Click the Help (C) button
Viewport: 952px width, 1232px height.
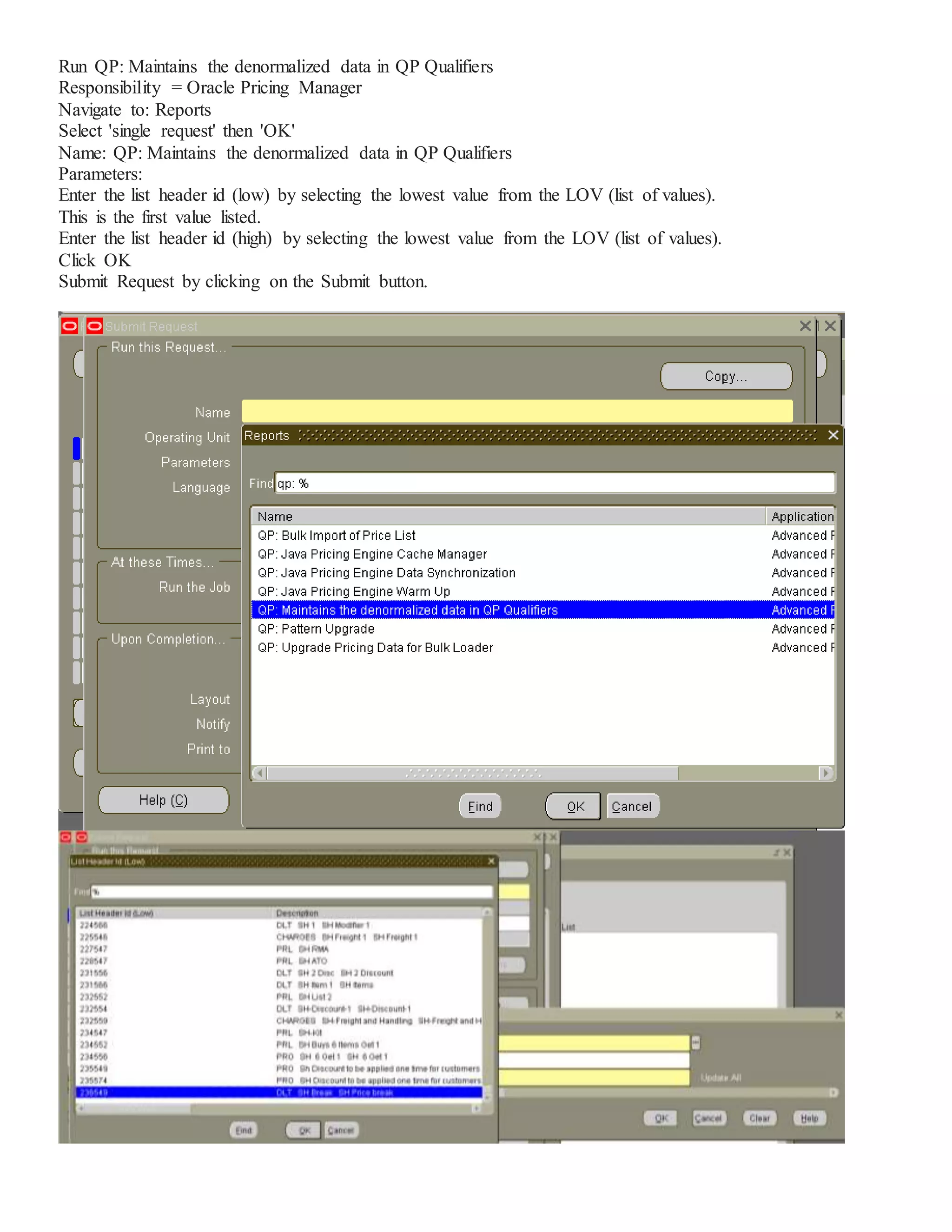[x=164, y=800]
